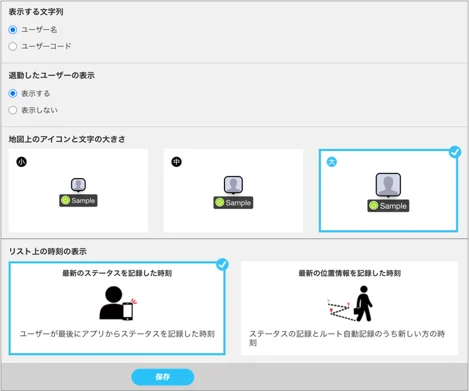
Task: Select the large avatar sample icon
Action: point(388,185)
